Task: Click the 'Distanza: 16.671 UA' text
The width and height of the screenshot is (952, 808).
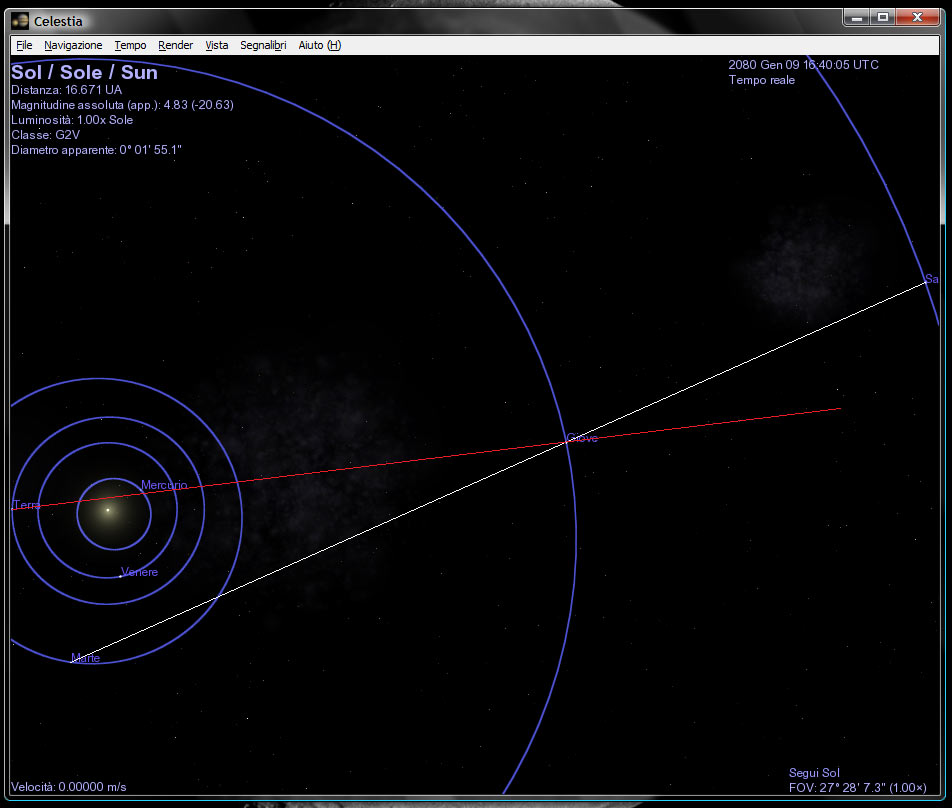Action: coord(66,90)
